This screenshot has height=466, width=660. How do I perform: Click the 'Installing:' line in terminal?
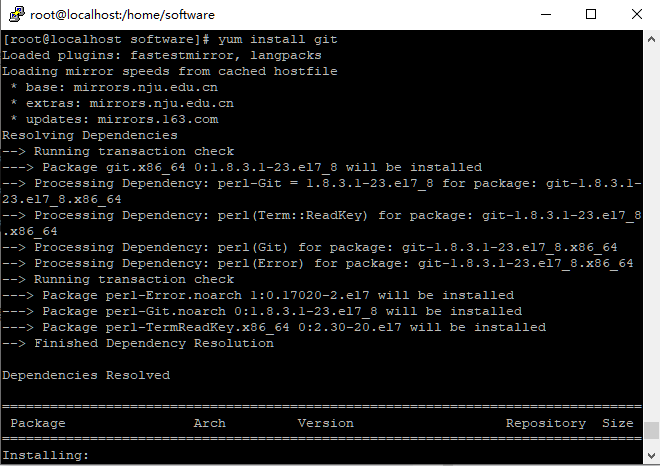(x=45, y=455)
